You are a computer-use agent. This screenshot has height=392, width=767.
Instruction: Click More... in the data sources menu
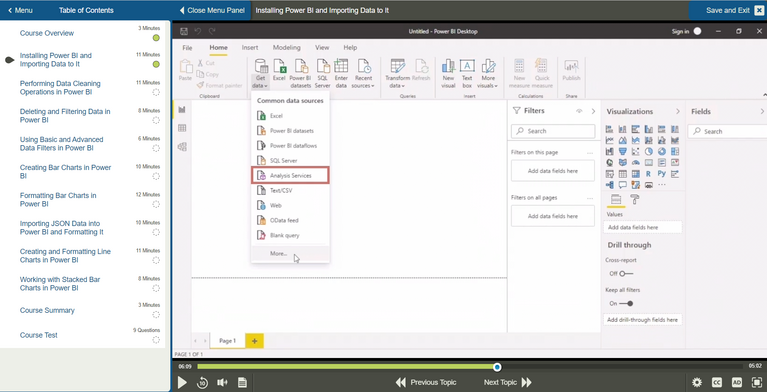pos(291,254)
